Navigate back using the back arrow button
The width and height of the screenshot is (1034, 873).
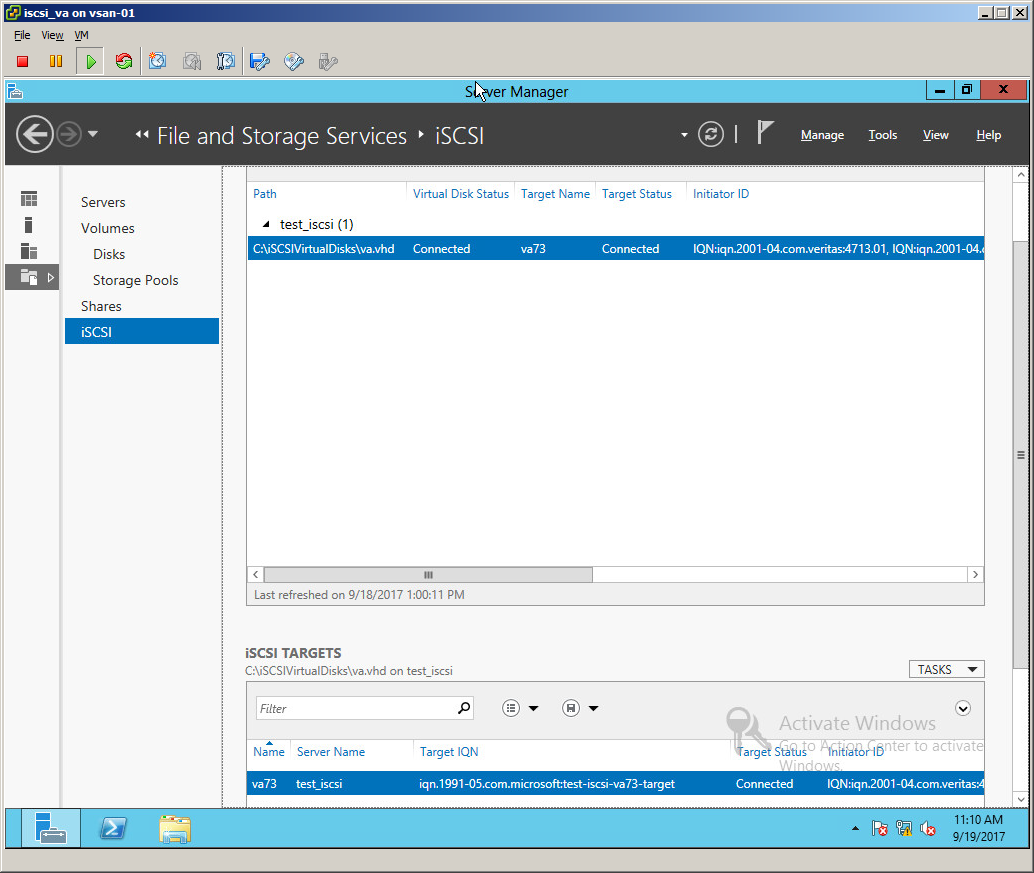[34, 134]
